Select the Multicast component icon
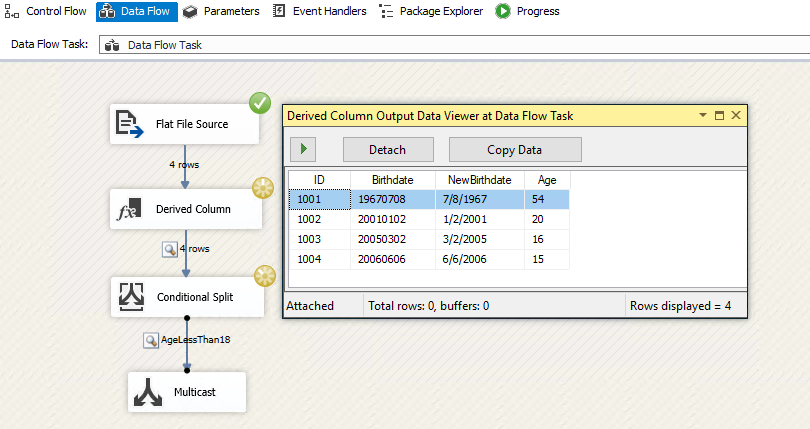 (x=148, y=392)
